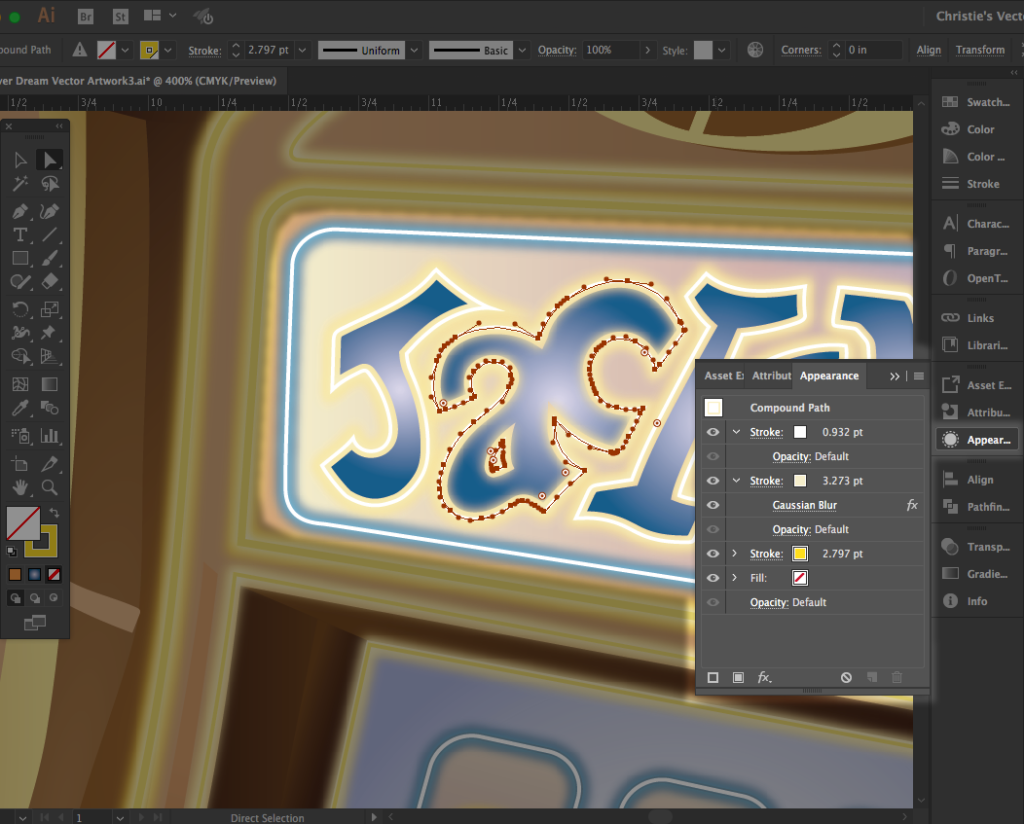Open the Pathfinder panel icon

click(x=950, y=507)
